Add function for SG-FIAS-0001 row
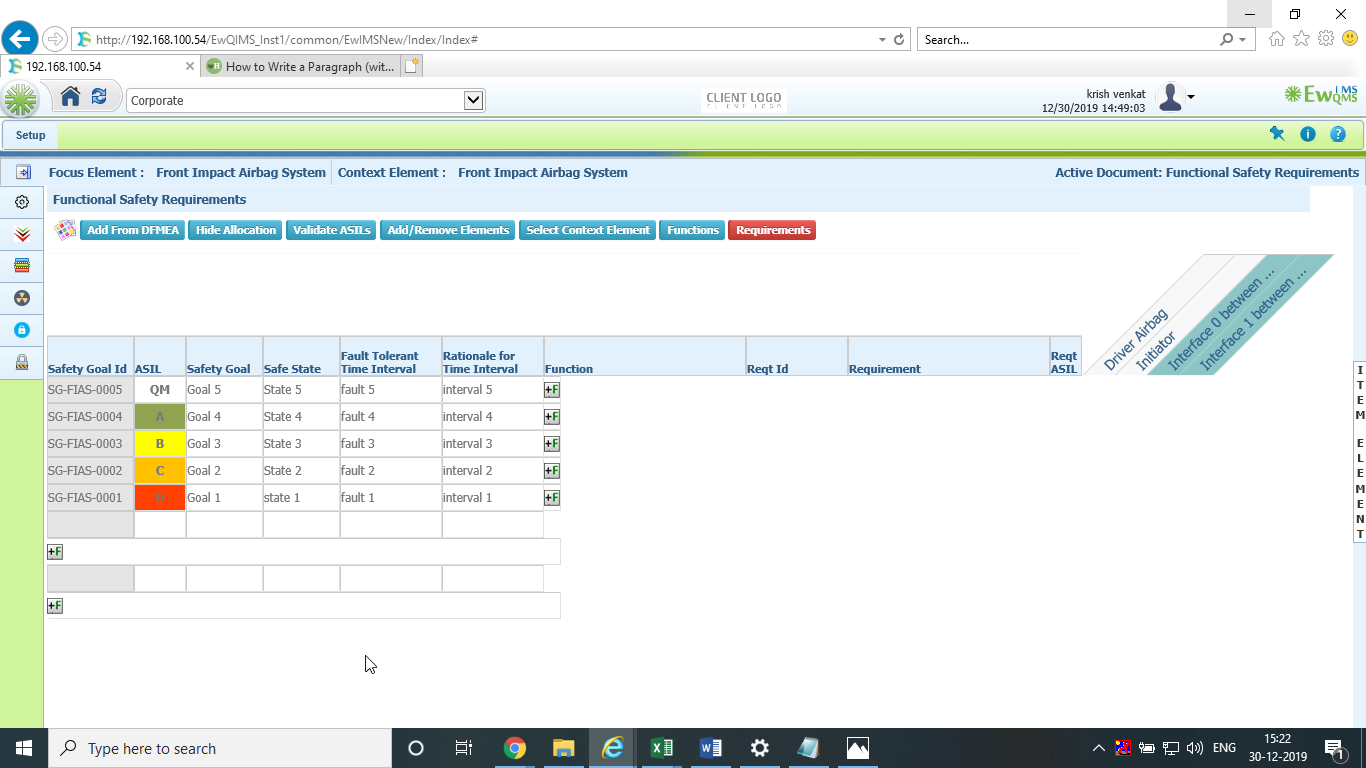This screenshot has width=1366, height=768. [552, 498]
